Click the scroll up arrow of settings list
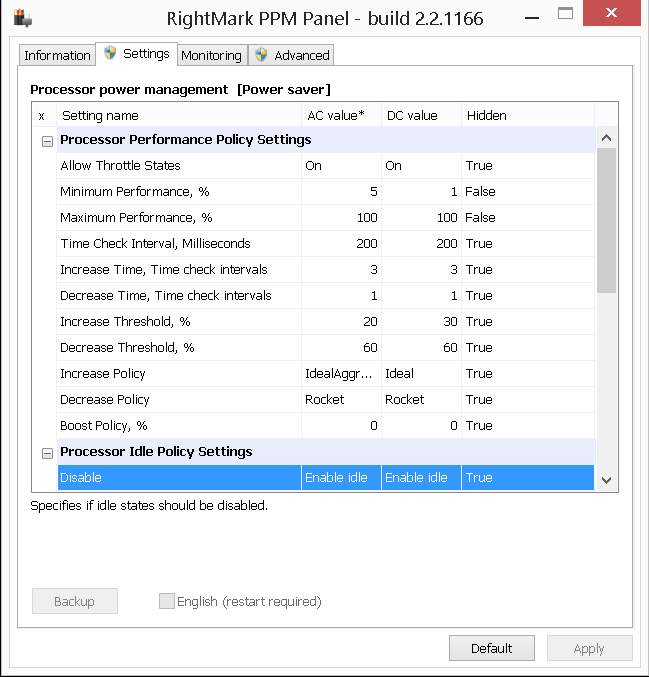This screenshot has height=677, width=649. (606, 138)
